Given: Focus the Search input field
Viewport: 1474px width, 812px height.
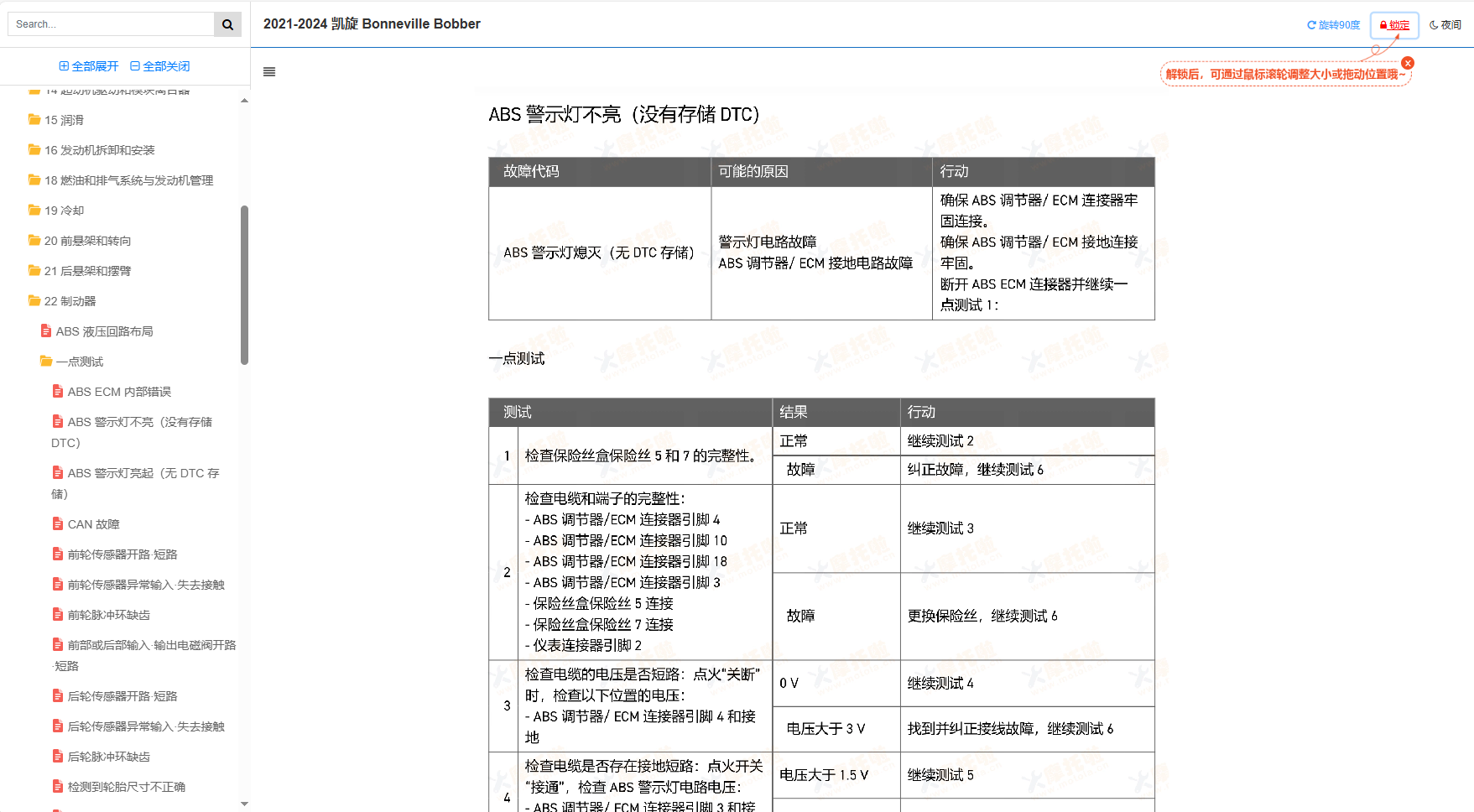Looking at the screenshot, I should point(112,24).
